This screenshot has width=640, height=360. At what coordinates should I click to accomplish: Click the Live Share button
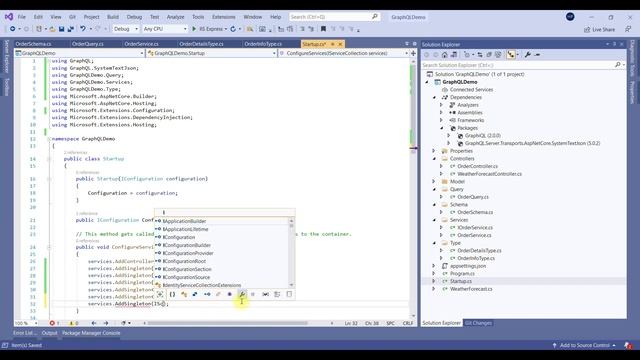pos(600,29)
